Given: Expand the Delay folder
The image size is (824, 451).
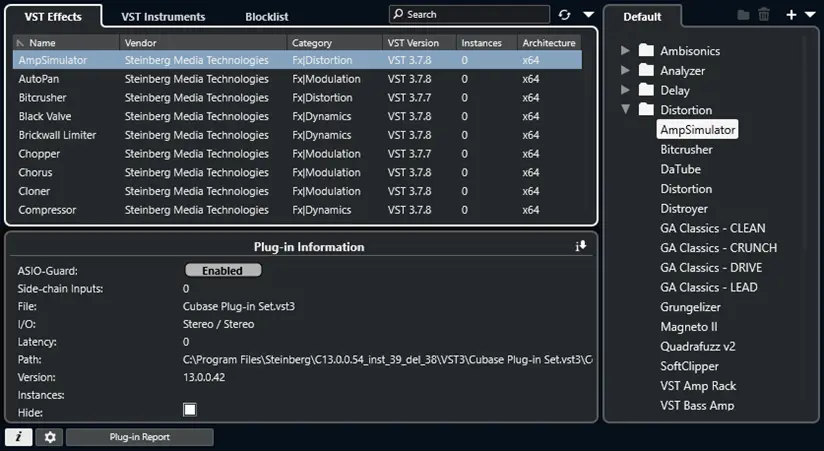Looking at the screenshot, I should (625, 90).
